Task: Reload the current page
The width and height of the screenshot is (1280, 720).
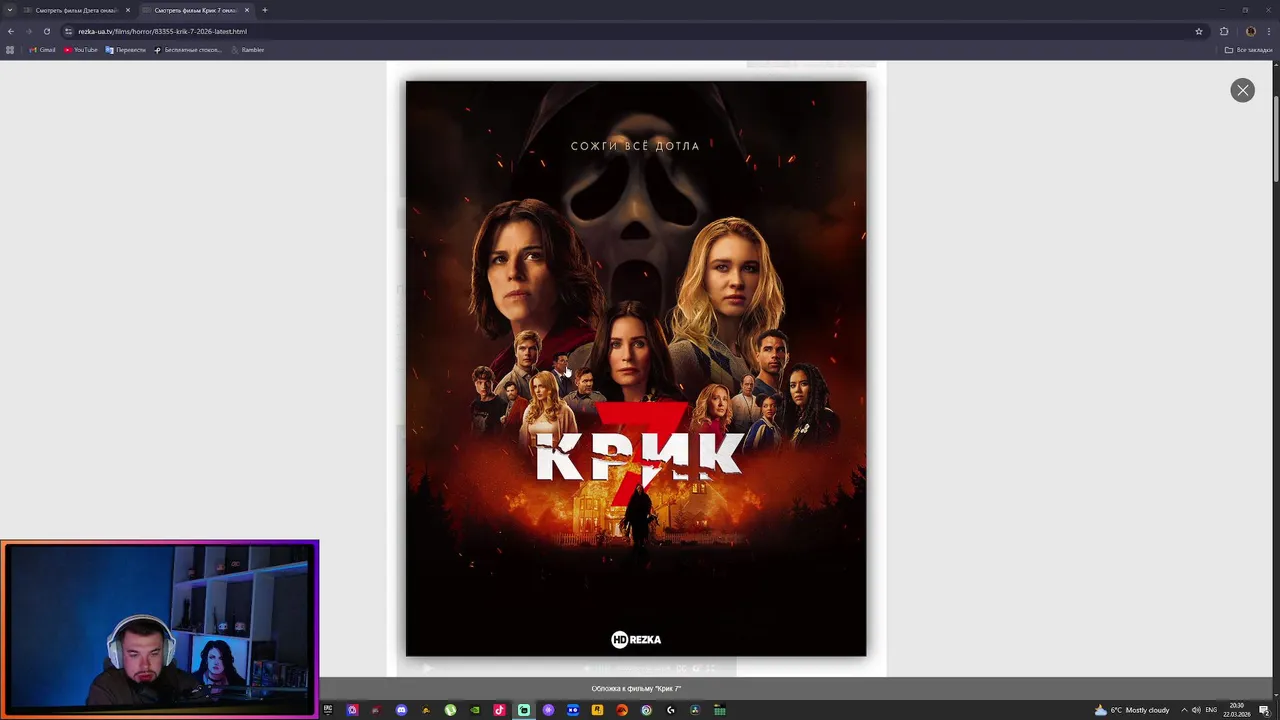Action: point(46,31)
